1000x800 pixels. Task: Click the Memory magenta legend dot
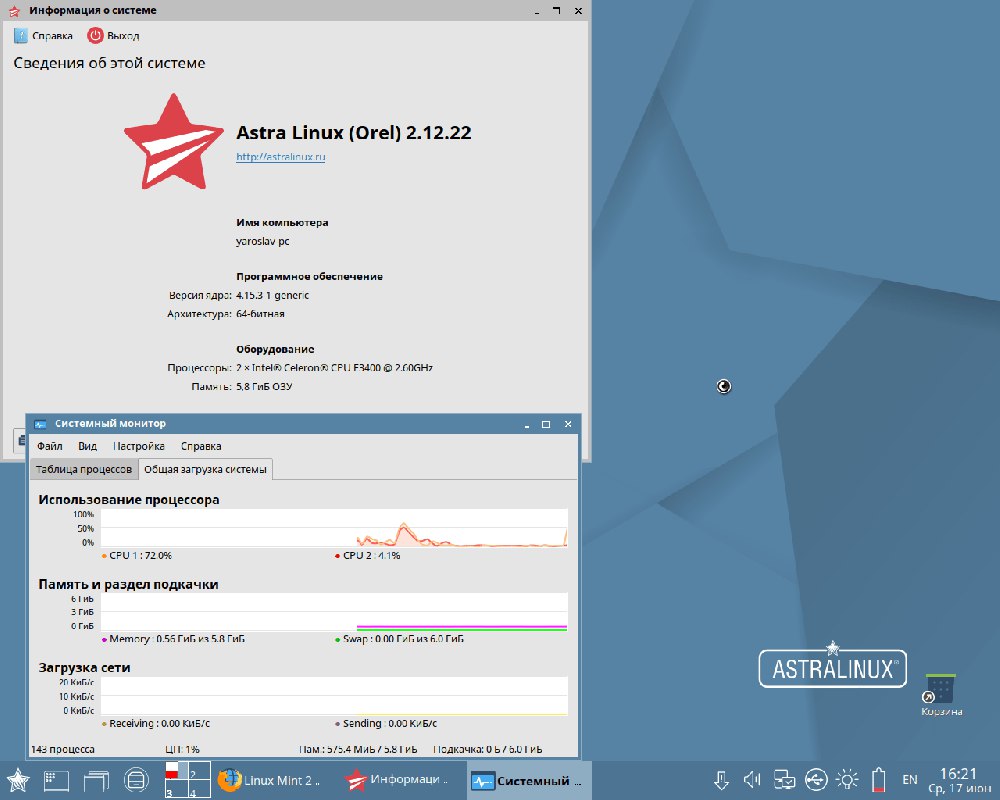point(104,639)
